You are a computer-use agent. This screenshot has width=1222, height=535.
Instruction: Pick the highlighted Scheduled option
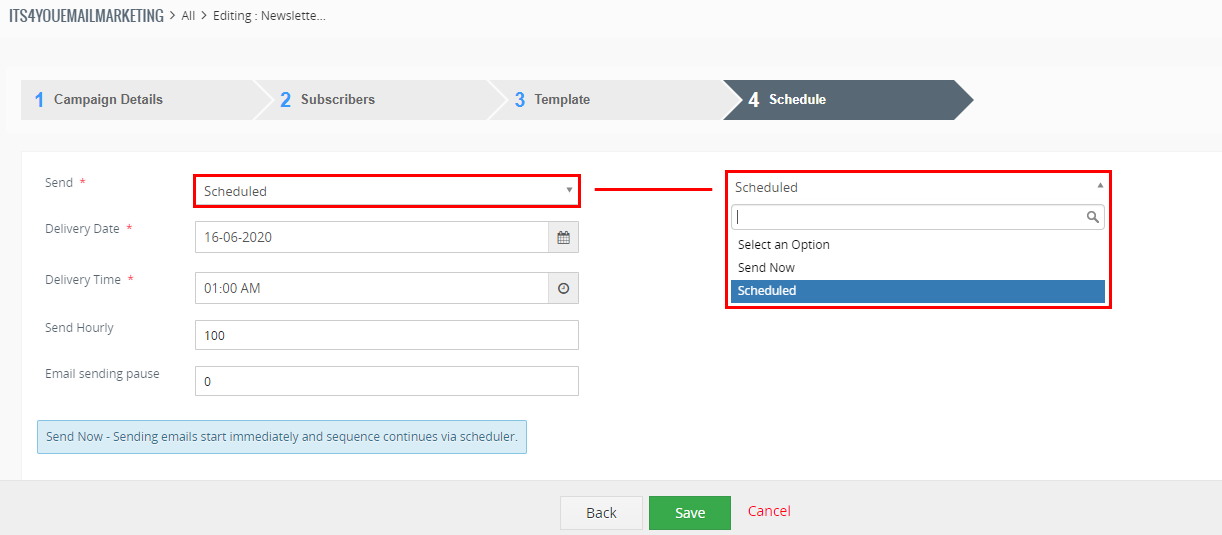pos(767,291)
